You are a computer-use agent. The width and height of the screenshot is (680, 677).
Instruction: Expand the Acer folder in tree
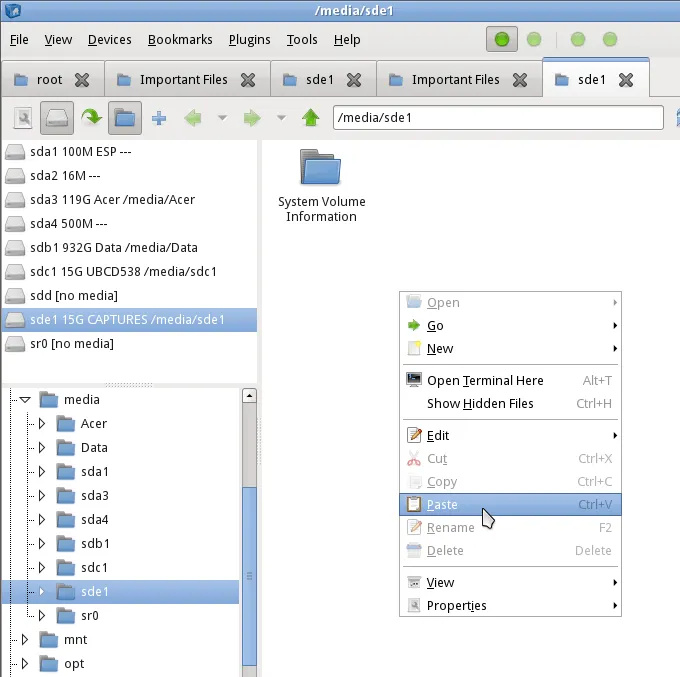(x=42, y=424)
